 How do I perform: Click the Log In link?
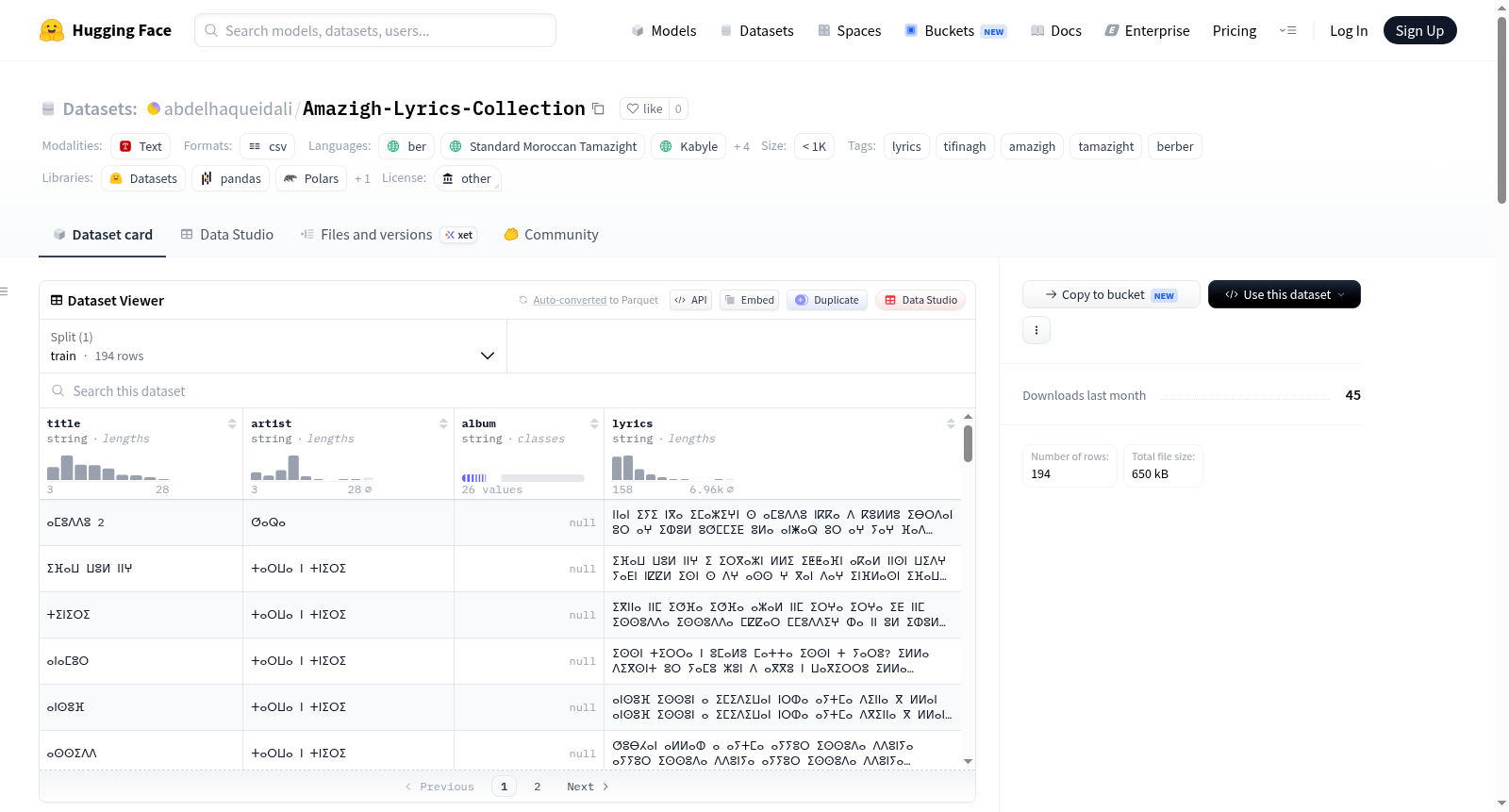click(1349, 30)
